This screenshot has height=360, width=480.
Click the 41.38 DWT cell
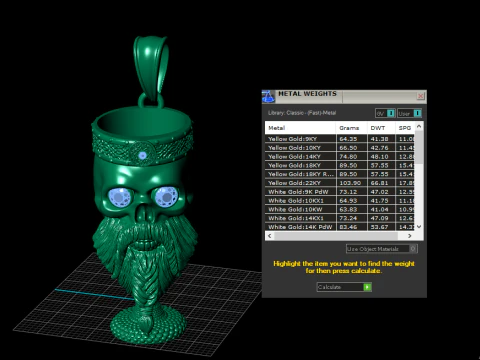tap(381, 139)
